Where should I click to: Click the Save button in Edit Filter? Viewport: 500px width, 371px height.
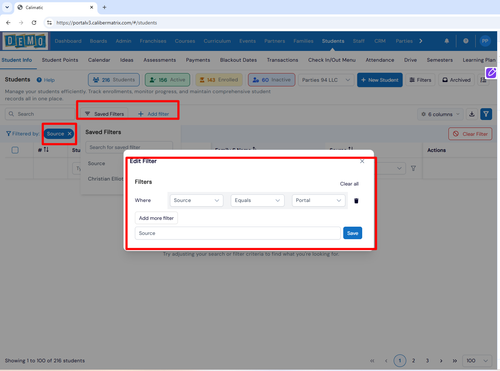click(x=353, y=233)
